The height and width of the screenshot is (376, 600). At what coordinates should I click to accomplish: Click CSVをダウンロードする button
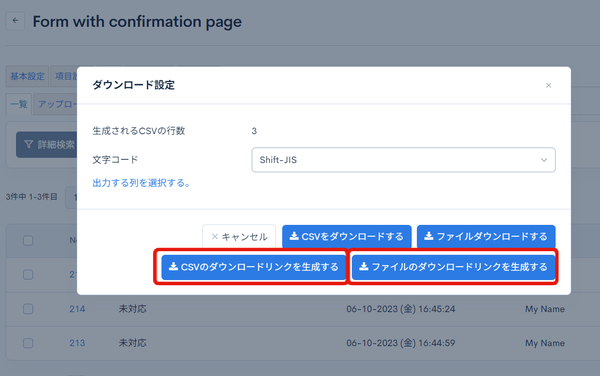pos(347,237)
